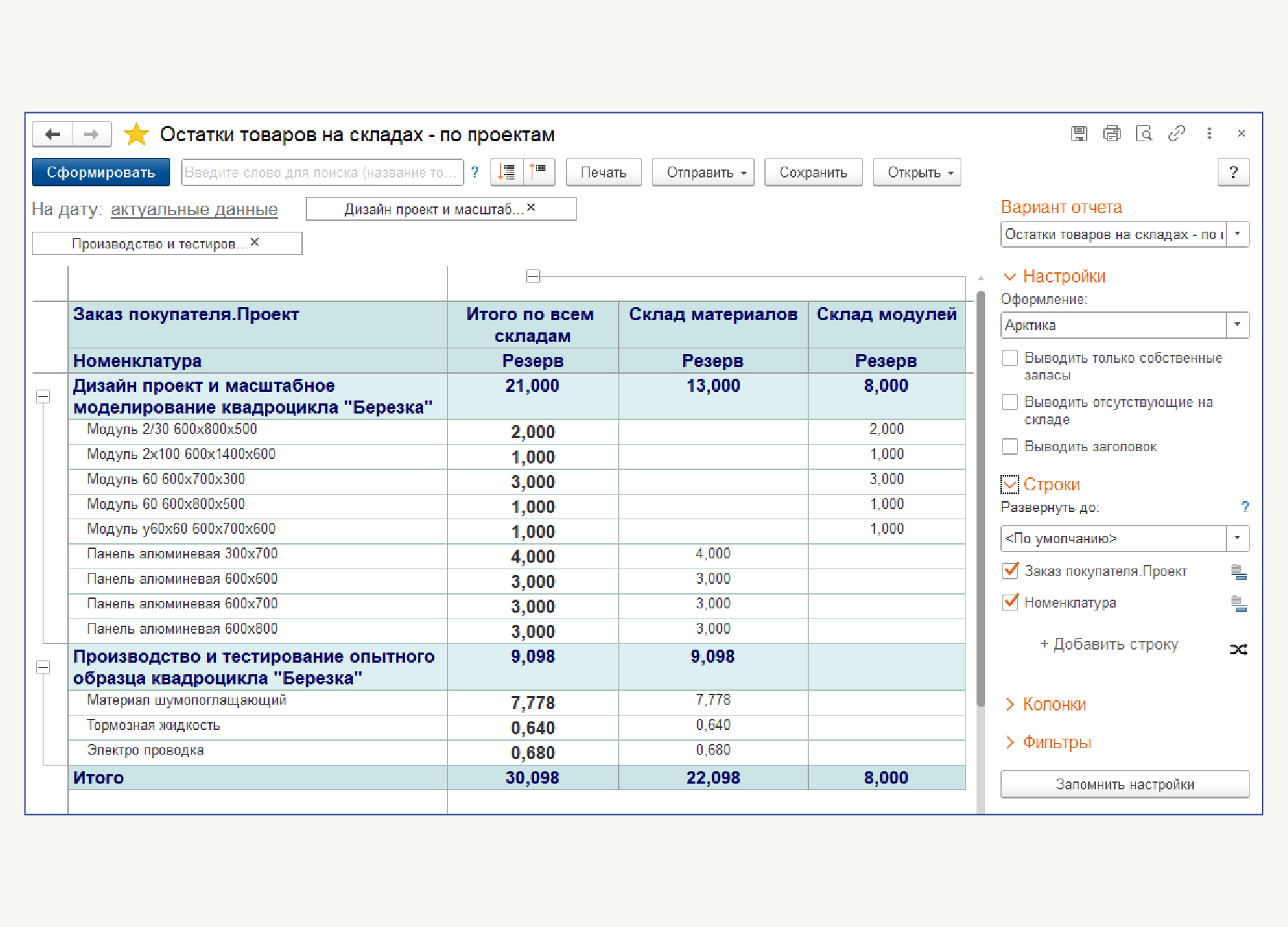Click the expand all groups toolbar icon

click(x=507, y=172)
